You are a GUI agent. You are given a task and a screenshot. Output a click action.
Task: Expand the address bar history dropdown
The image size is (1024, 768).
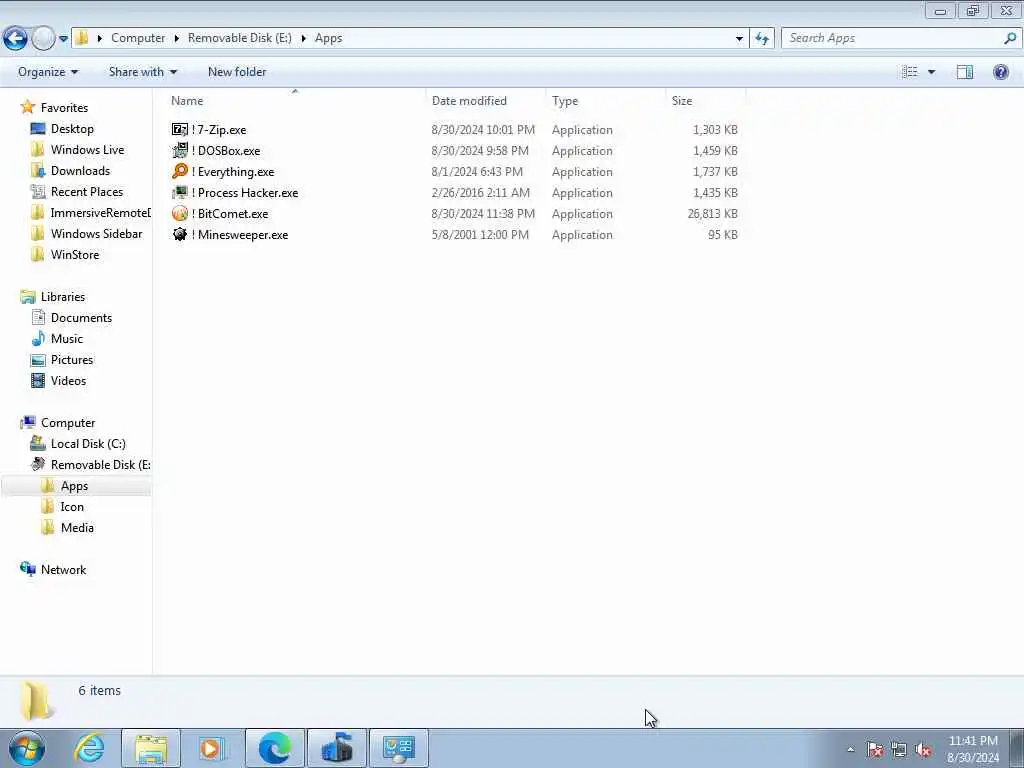[x=739, y=39]
